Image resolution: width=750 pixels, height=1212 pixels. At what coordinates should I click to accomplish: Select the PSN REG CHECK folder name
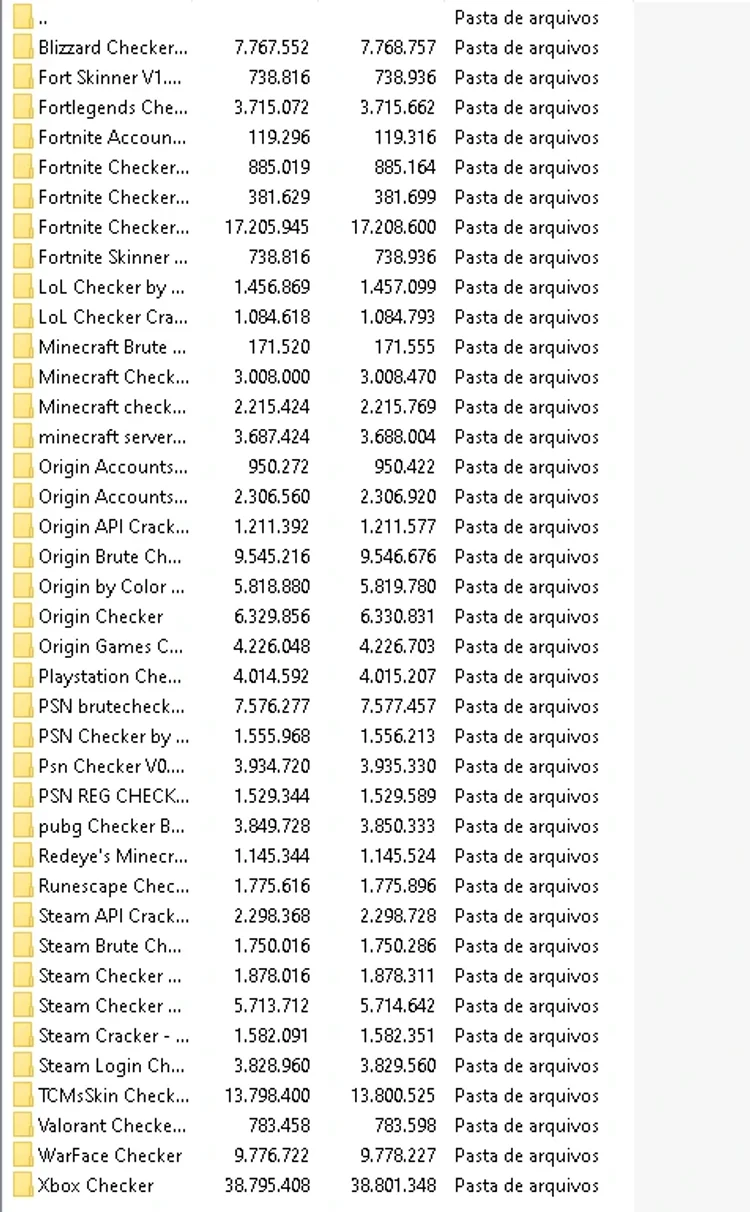tap(113, 796)
